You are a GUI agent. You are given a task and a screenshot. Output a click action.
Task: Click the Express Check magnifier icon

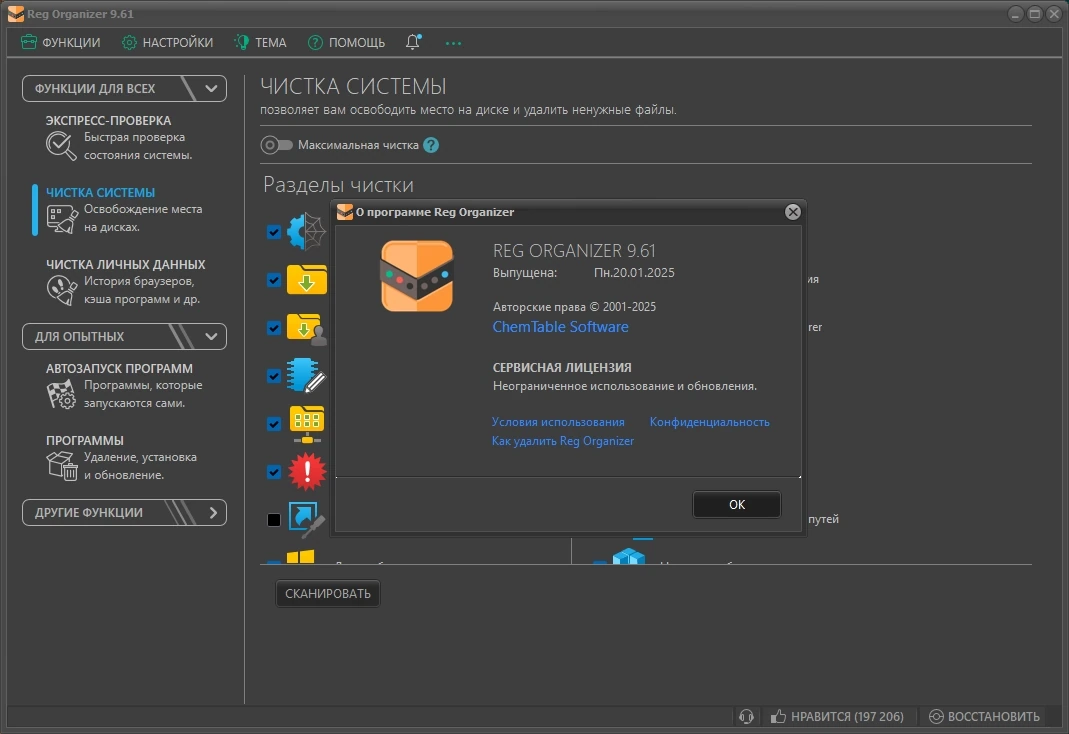point(61,146)
